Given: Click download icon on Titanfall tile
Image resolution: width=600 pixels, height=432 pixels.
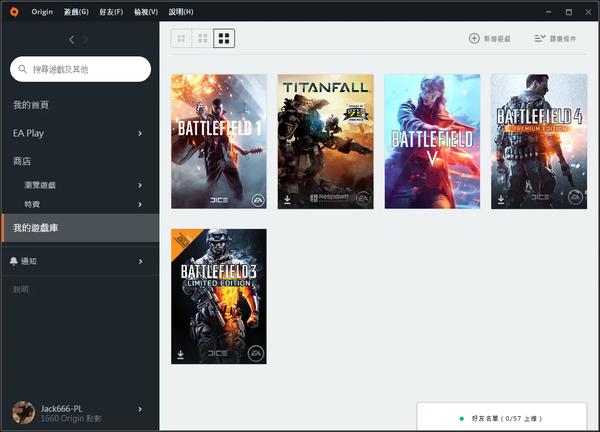Looking at the screenshot, I should (287, 199).
